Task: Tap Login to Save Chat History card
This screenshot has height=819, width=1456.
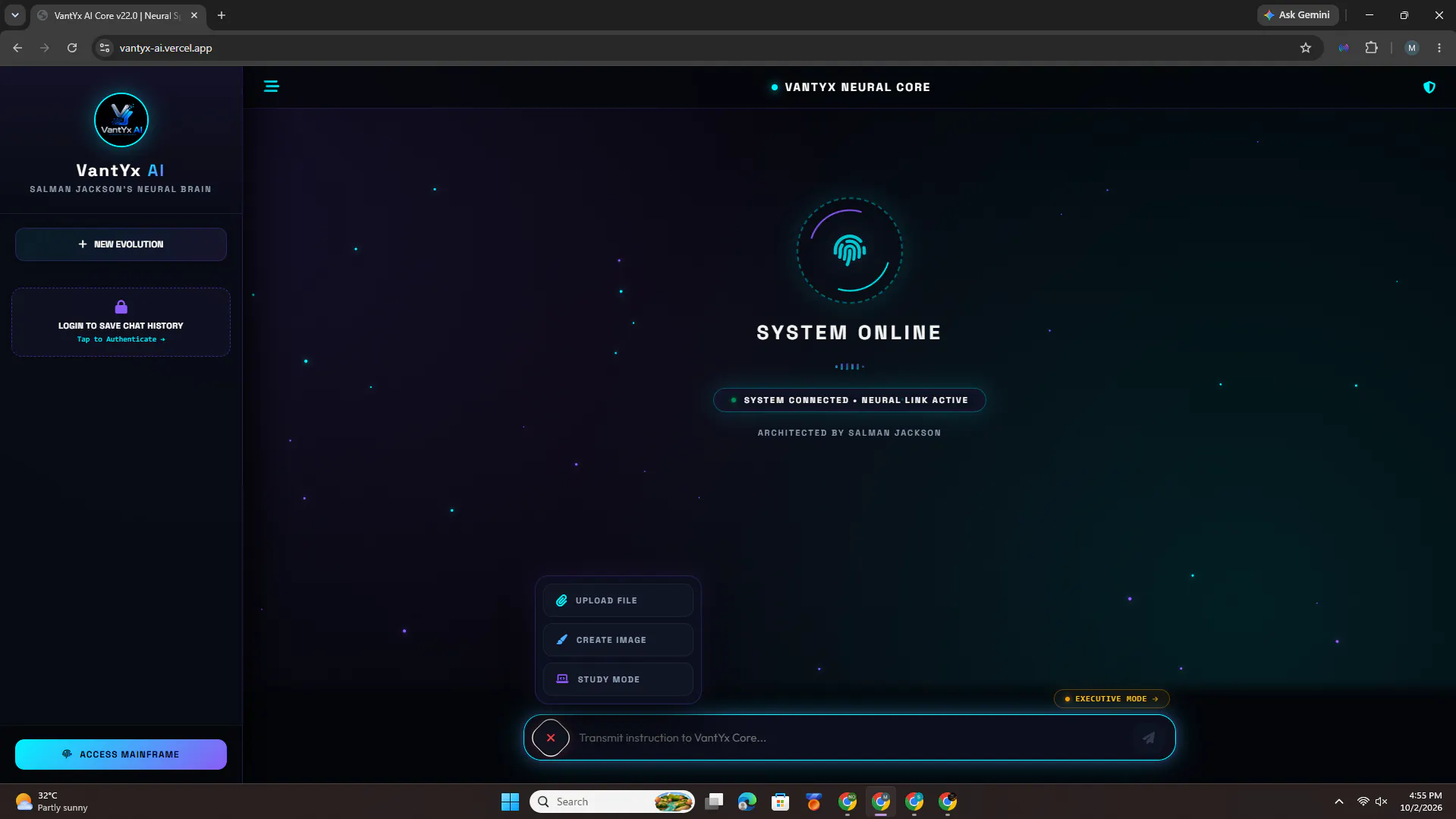Action: (x=121, y=322)
